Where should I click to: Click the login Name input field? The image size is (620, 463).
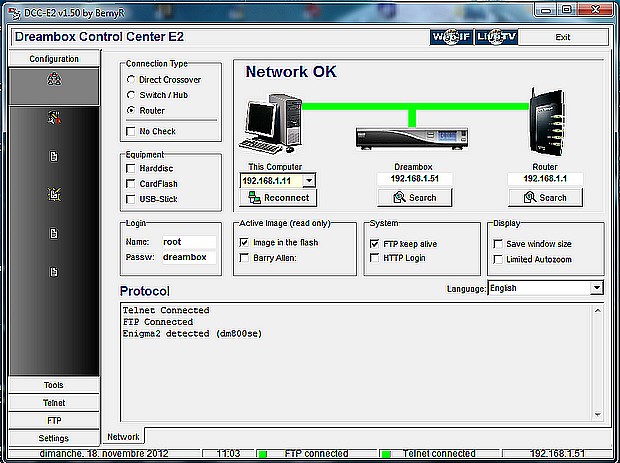188,242
